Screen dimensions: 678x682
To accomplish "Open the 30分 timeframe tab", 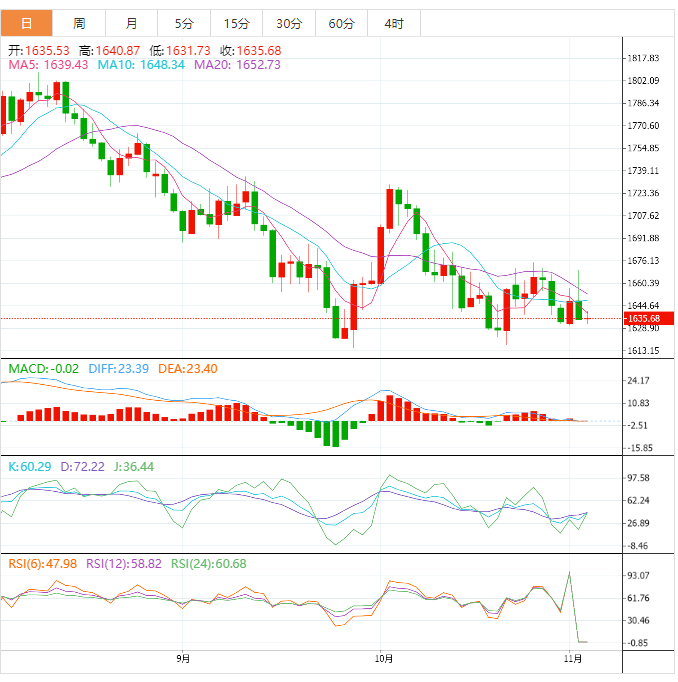I will pos(289,23).
